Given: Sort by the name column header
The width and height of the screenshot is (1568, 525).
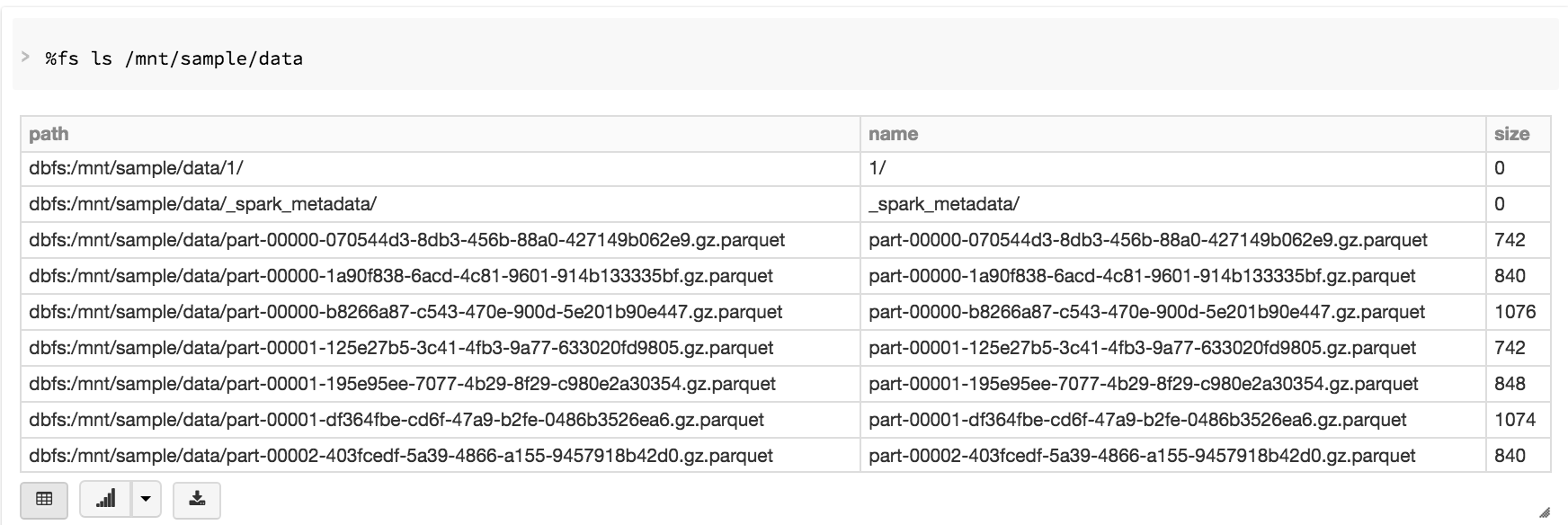Looking at the screenshot, I should tap(893, 134).
